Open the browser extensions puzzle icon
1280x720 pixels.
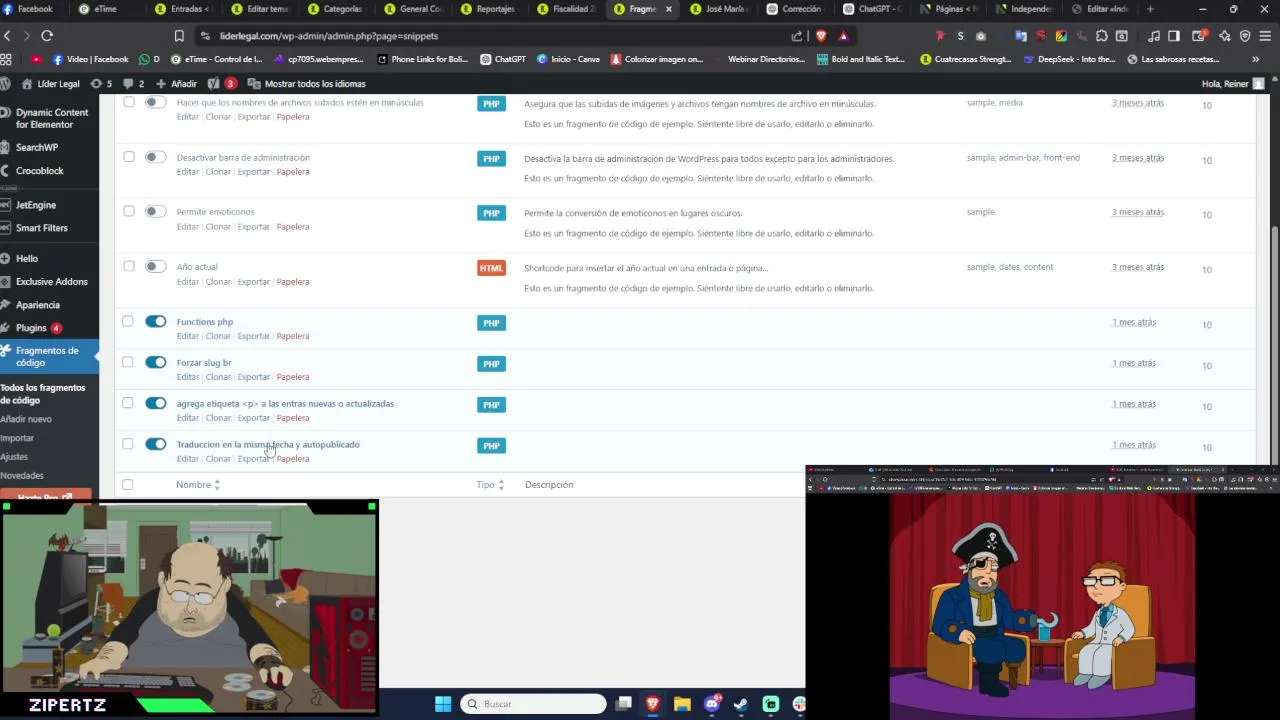(x=1101, y=36)
